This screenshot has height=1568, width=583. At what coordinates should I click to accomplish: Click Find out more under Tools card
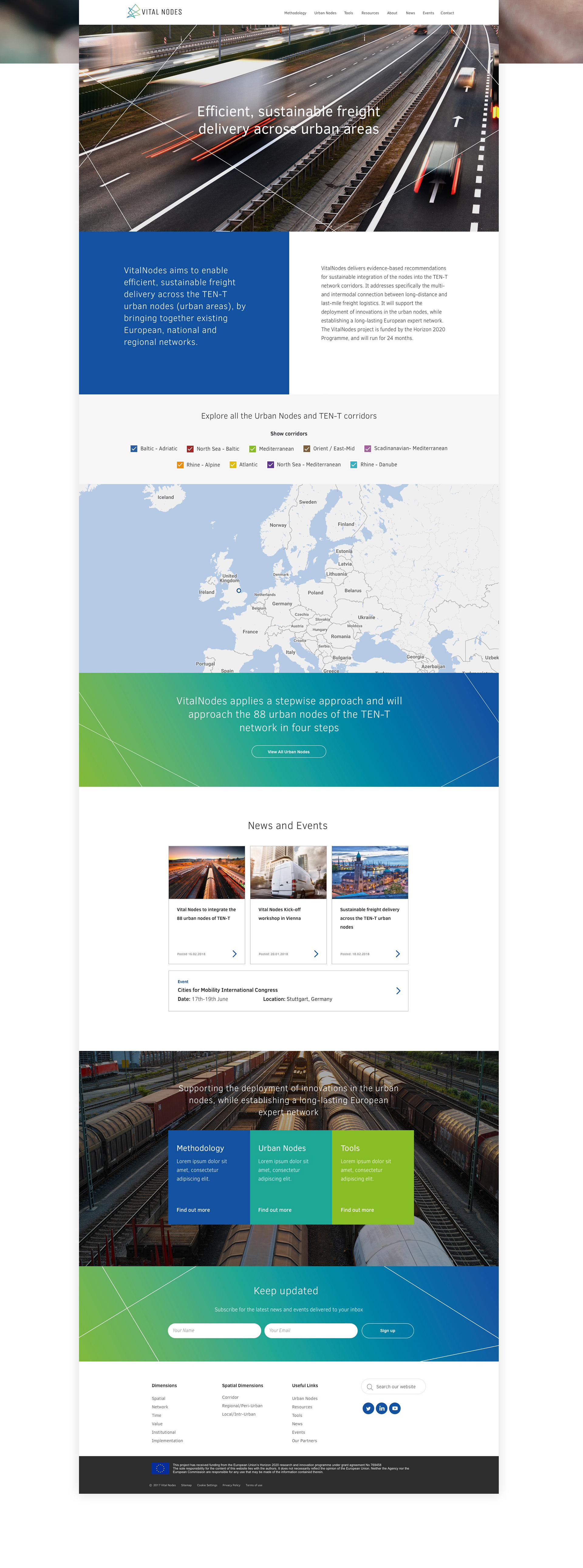click(357, 1210)
